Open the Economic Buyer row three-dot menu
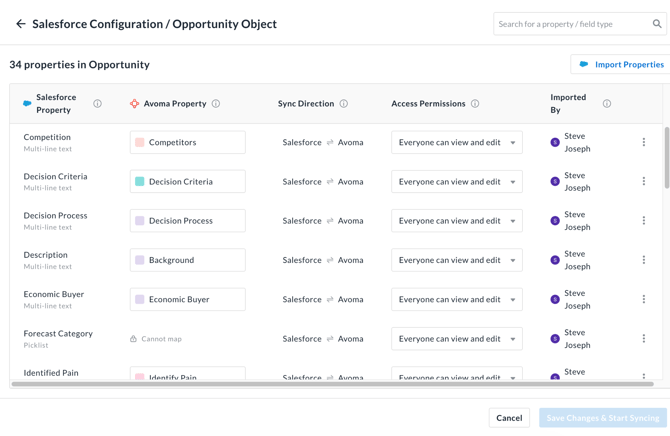 coord(644,299)
